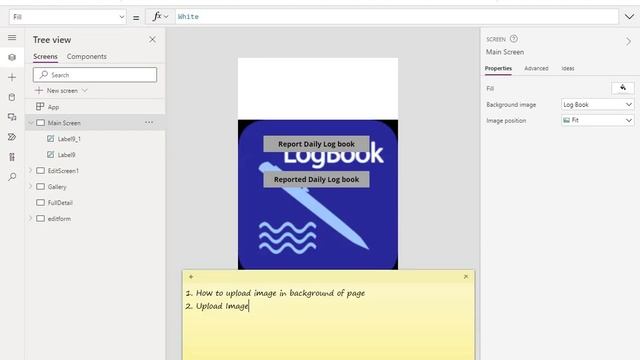Viewport: 640px width, 360px height.
Task: Open the Power Automate icon in left rail
Action: click(12, 137)
